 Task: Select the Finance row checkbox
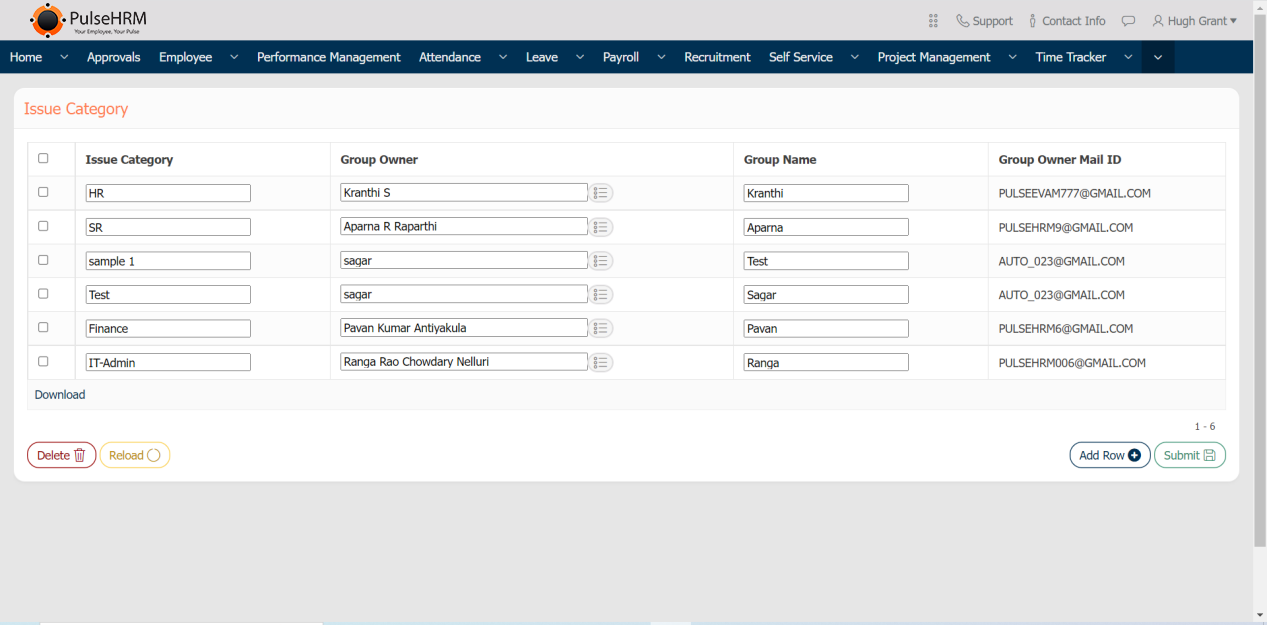point(43,327)
